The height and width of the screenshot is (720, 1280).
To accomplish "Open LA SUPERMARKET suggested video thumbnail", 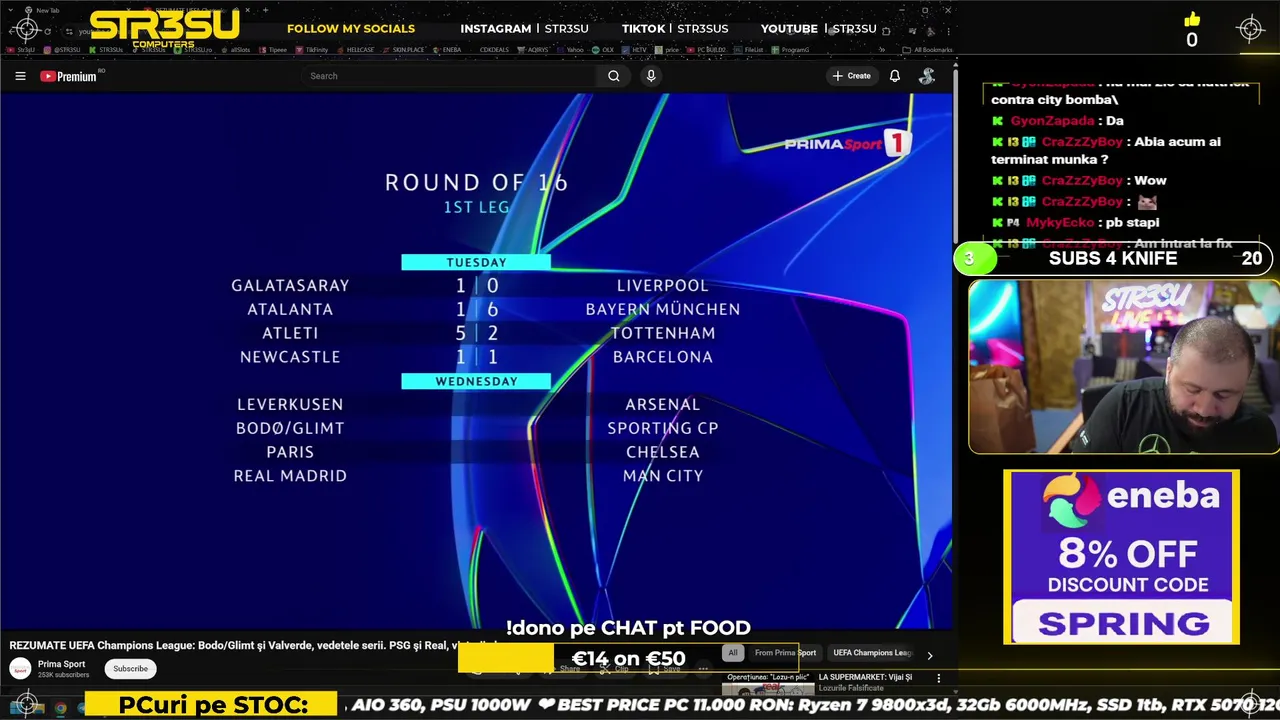I will pos(768,684).
